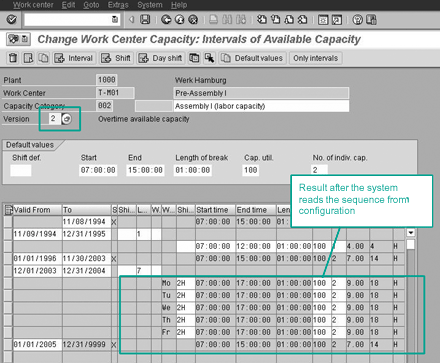440x363 pixels.
Task: Click the toolbar icon right of Delete
Action: click(x=28, y=58)
